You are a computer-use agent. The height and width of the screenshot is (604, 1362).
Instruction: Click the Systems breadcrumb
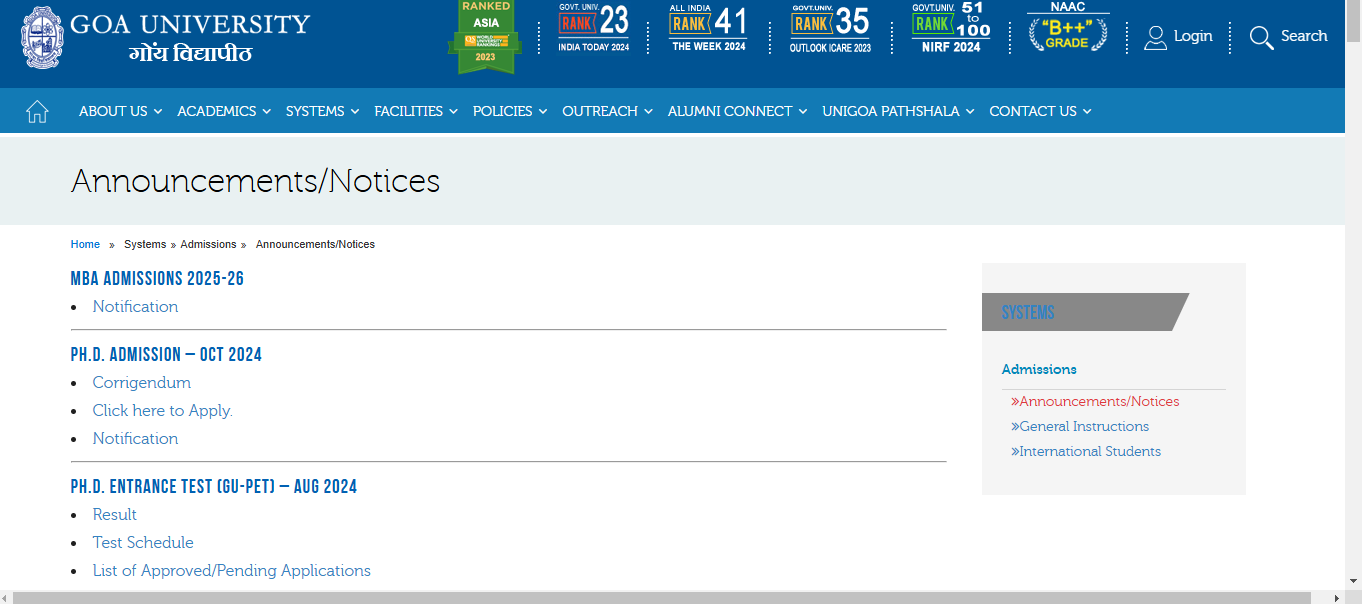[145, 244]
